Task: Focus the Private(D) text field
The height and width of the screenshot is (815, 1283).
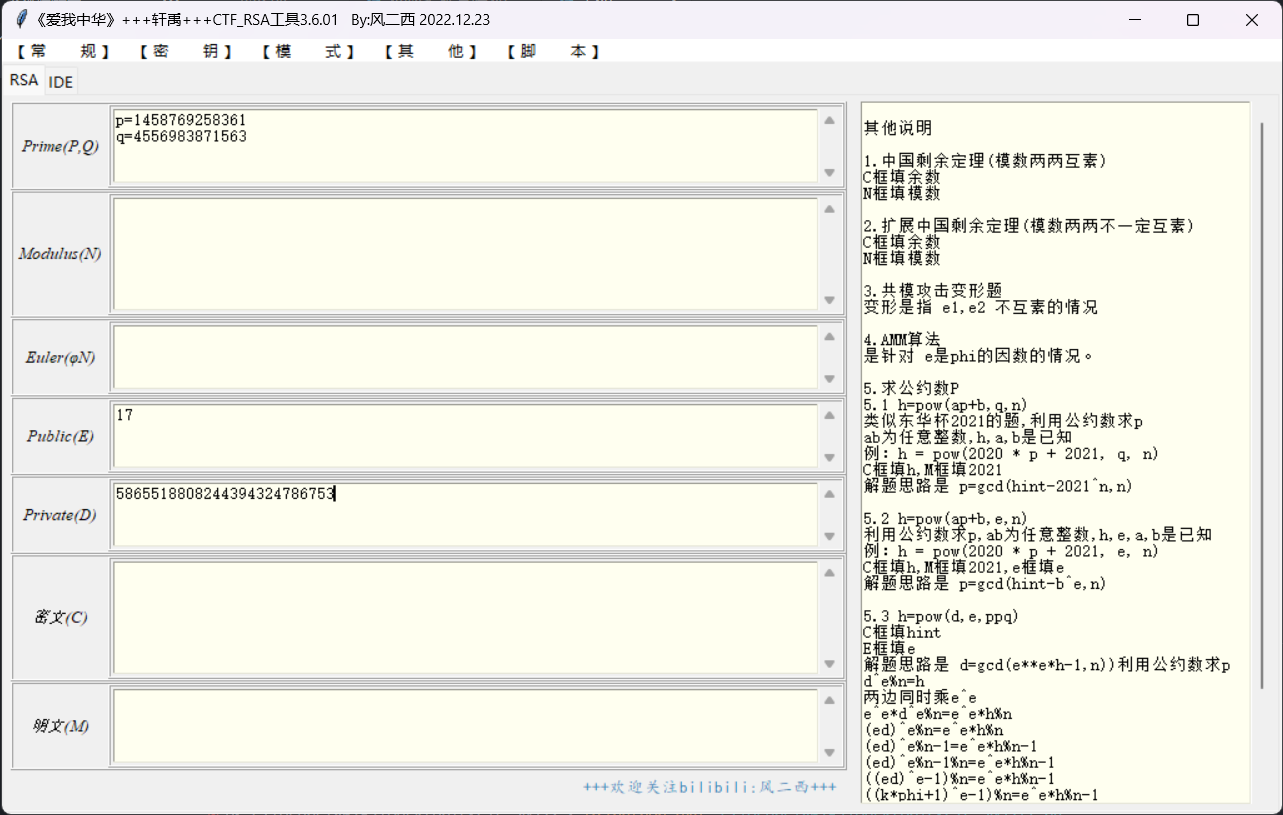Action: [x=466, y=515]
